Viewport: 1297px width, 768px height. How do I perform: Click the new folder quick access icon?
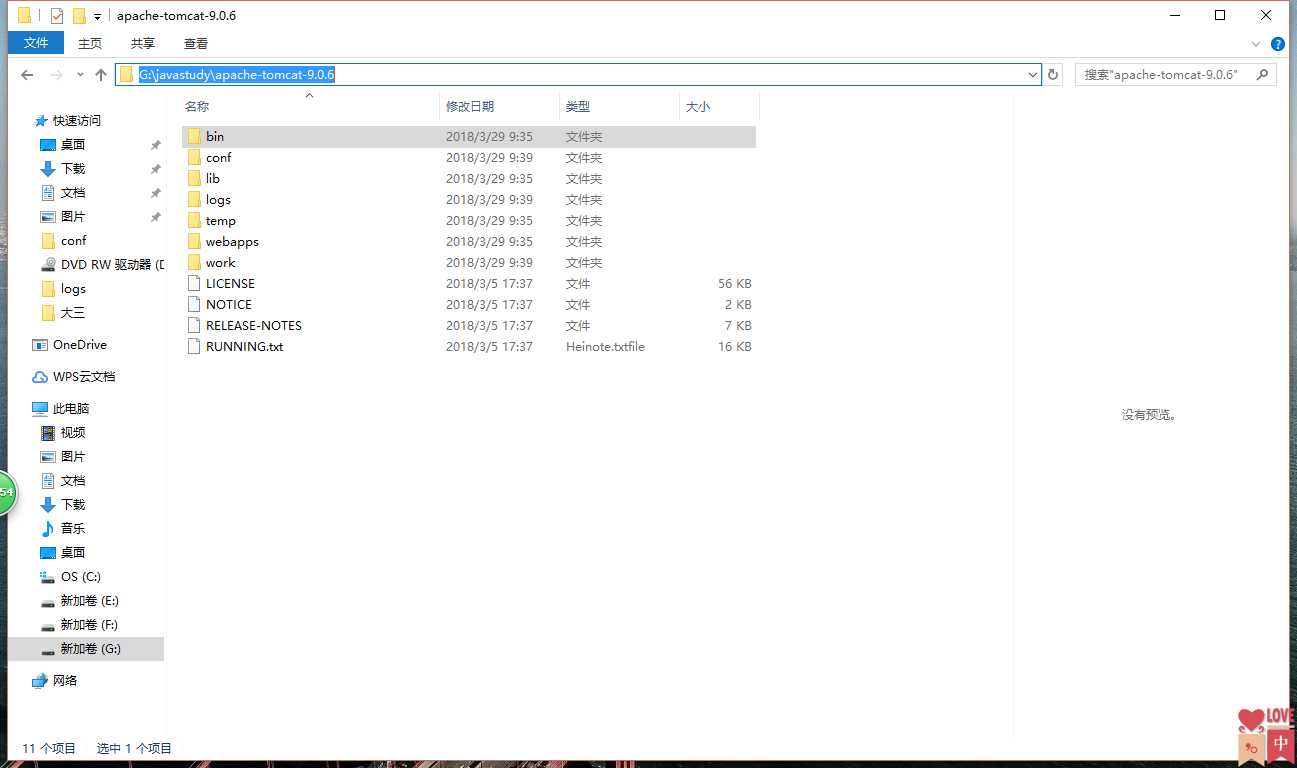pos(79,16)
